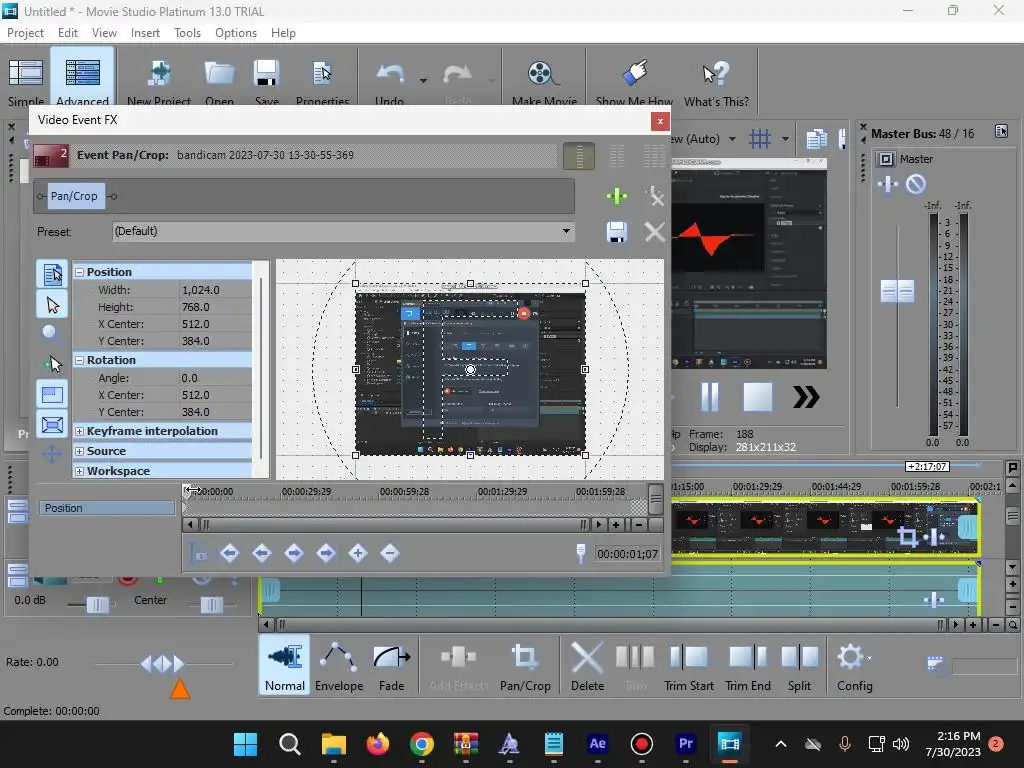Click Trim Start tool
This screenshot has height=768, width=1024.
(688, 666)
